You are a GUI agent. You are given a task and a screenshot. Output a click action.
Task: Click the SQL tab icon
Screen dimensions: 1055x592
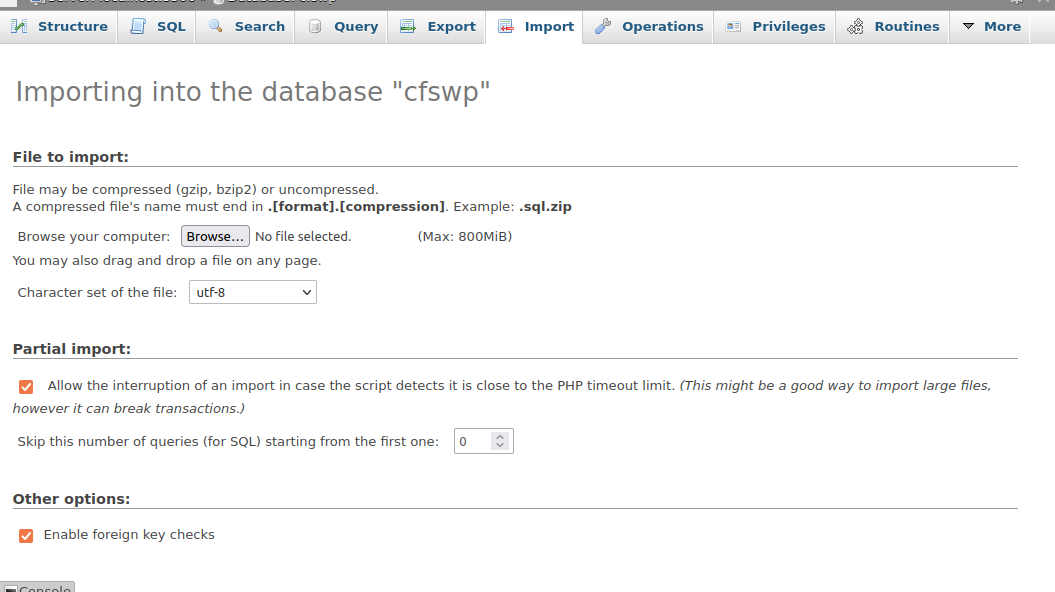click(138, 26)
